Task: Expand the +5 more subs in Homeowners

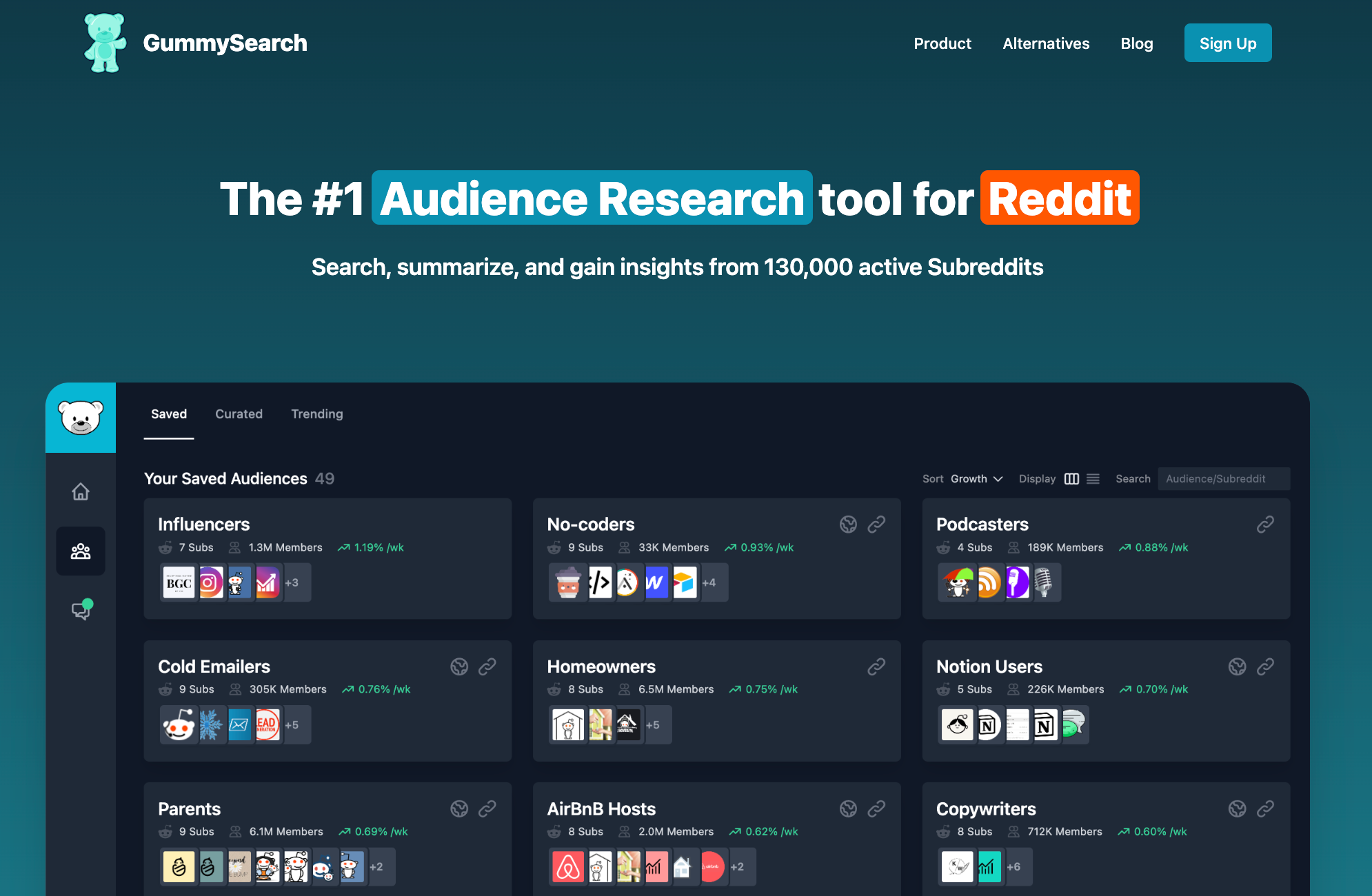Action: [652, 725]
